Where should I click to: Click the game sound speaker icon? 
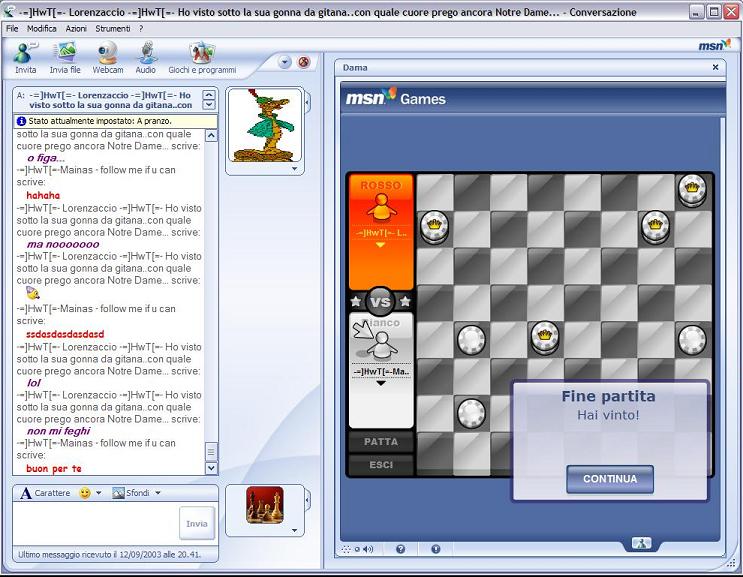(368, 549)
